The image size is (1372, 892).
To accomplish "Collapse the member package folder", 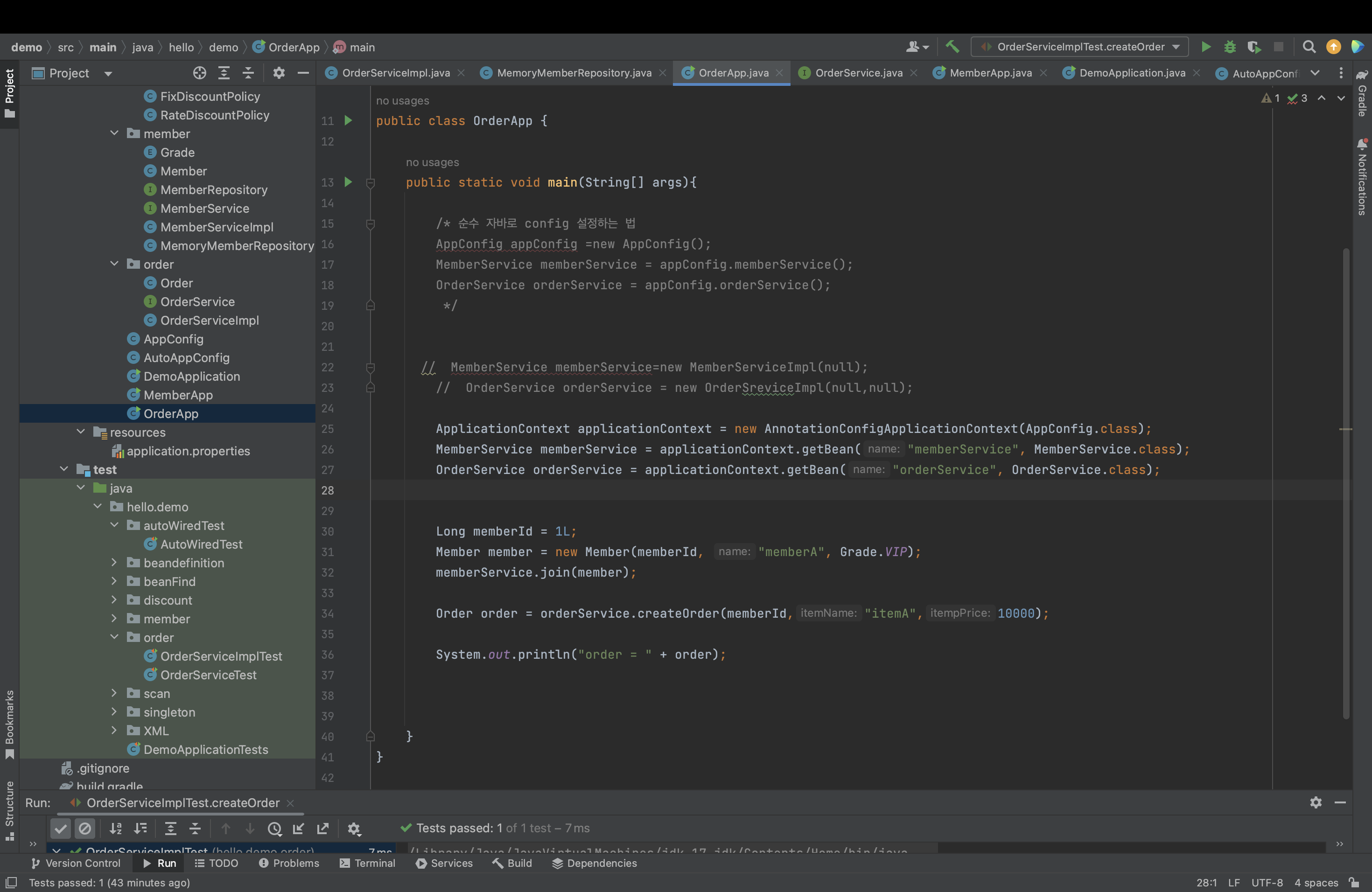I will 114,134.
